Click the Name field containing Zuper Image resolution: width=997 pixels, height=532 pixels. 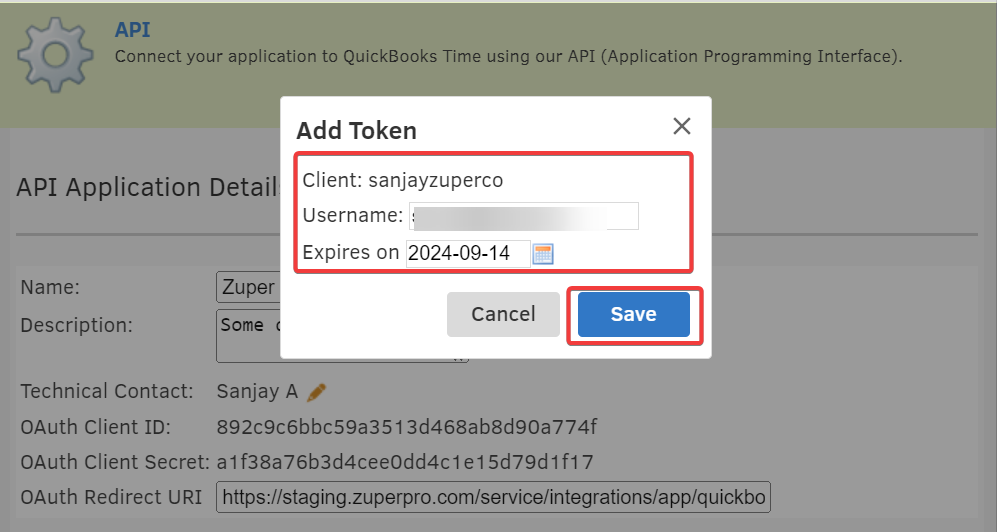pyautogui.click(x=249, y=287)
